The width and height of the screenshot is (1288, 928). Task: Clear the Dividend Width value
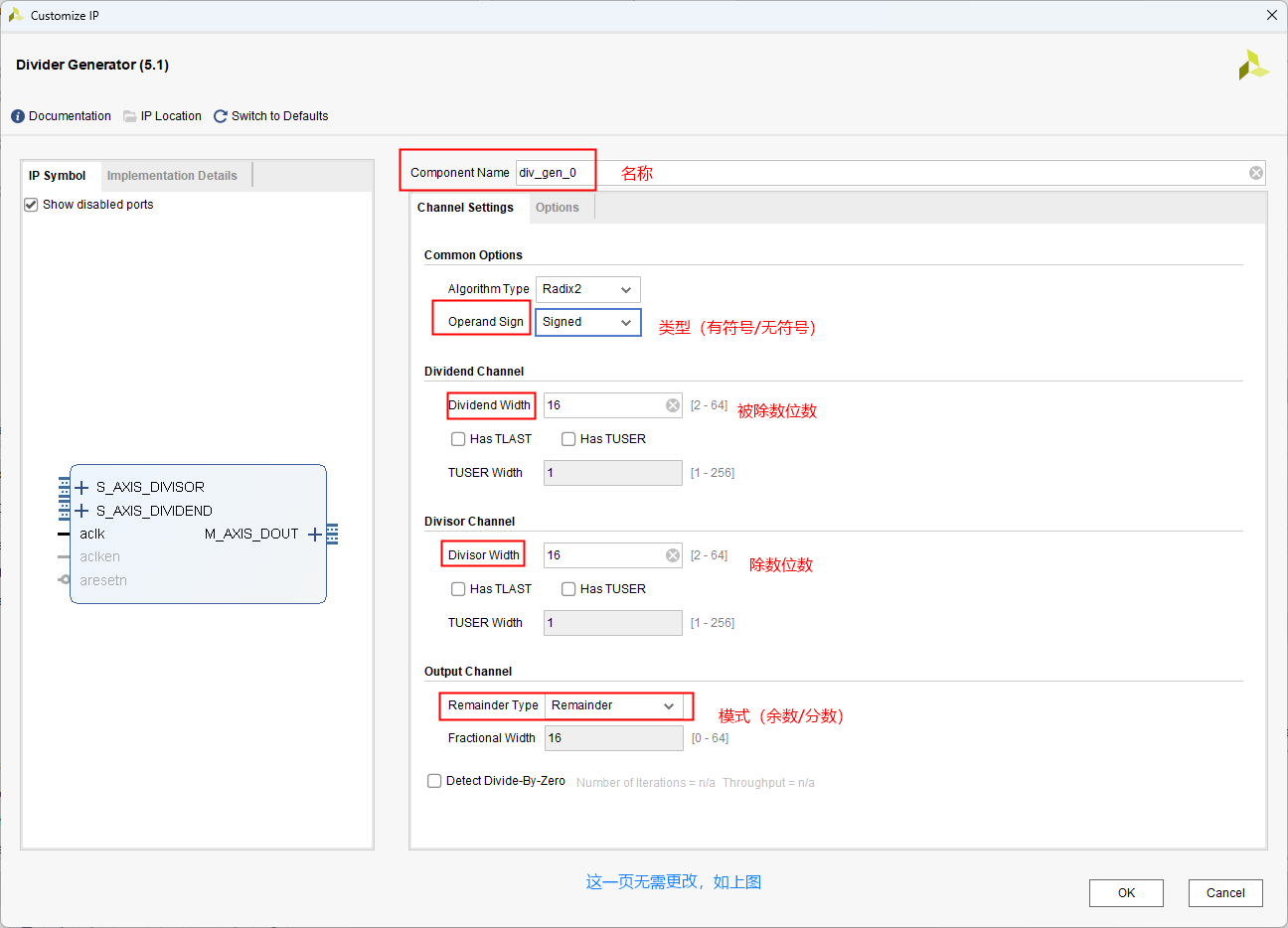pyautogui.click(x=673, y=405)
